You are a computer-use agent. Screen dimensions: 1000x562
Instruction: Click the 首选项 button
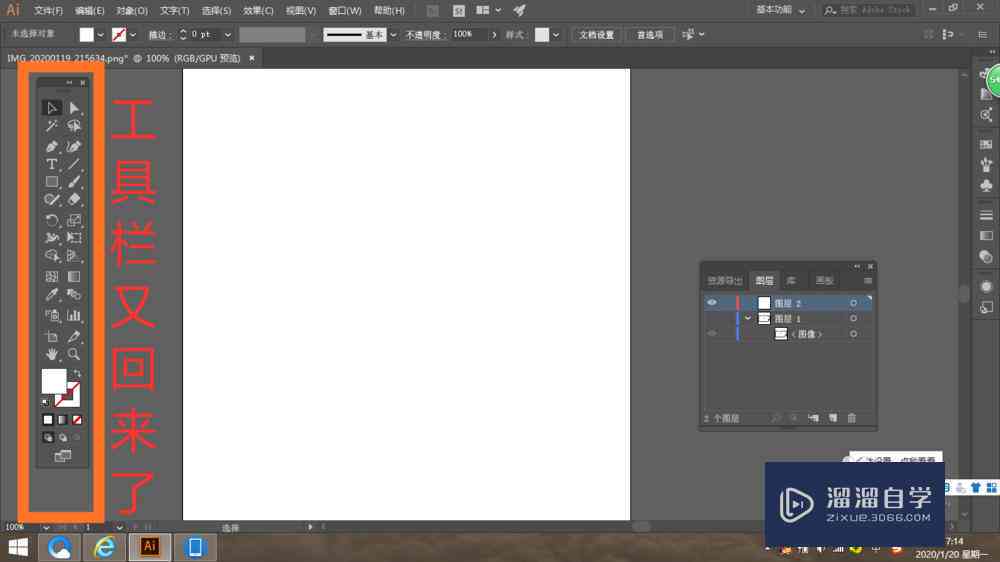click(x=650, y=35)
